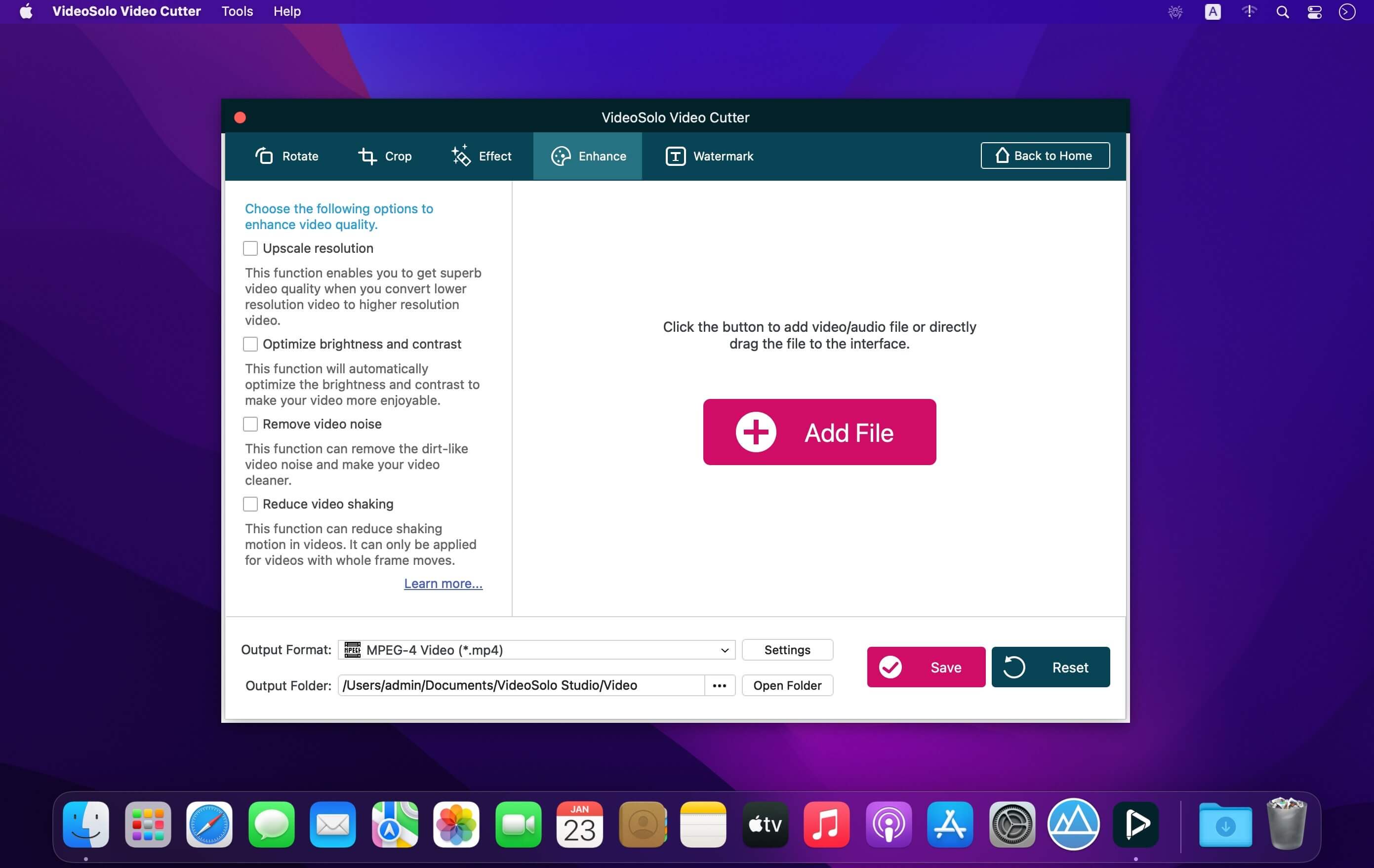Toggle Optimize brightness and contrast on
The width and height of the screenshot is (1374, 868).
[251, 343]
